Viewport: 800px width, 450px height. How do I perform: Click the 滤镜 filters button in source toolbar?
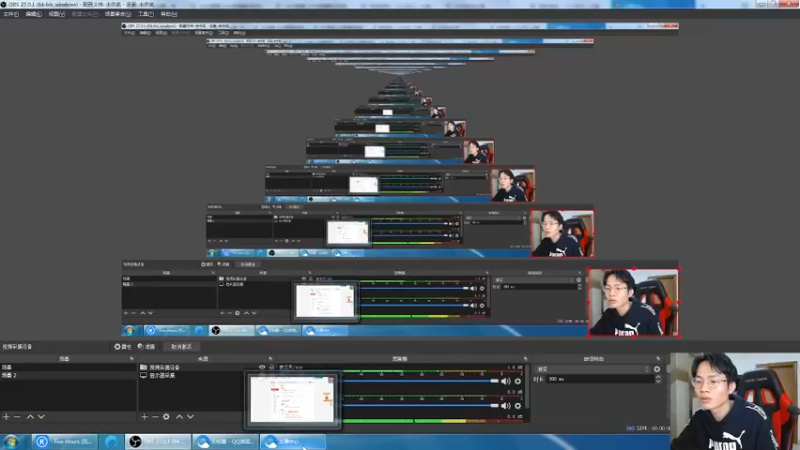click(x=146, y=346)
